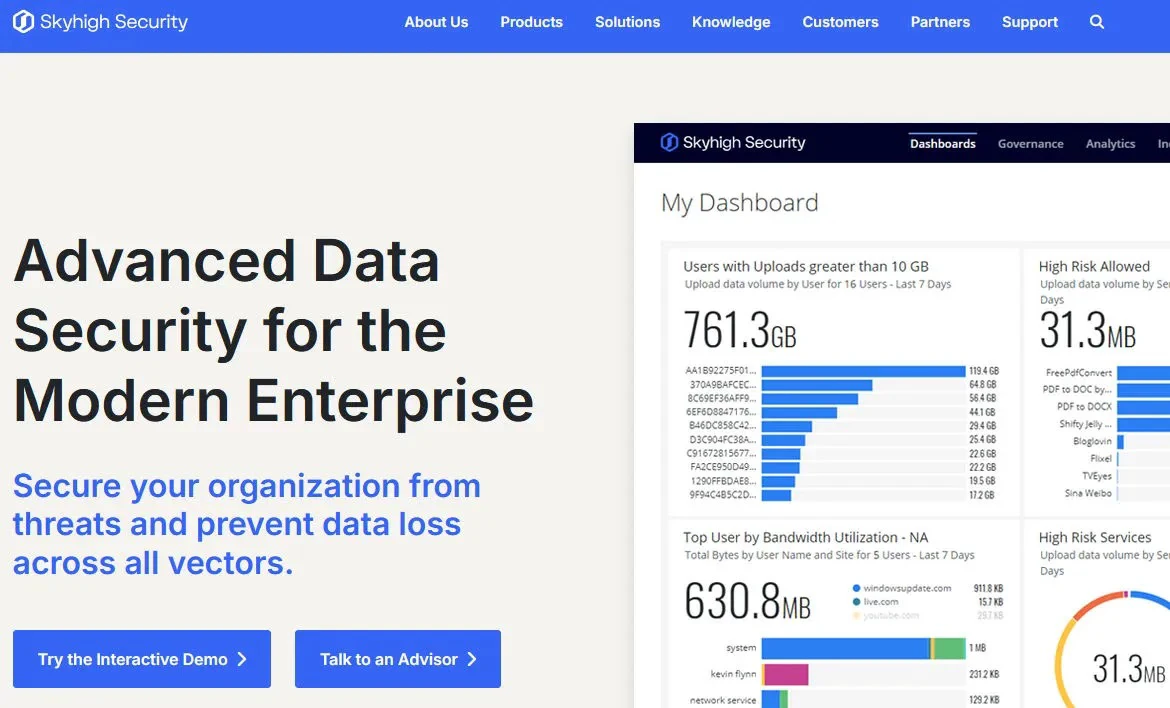Image resolution: width=1170 pixels, height=708 pixels.
Task: Switch to the Governance tab
Action: click(1030, 144)
